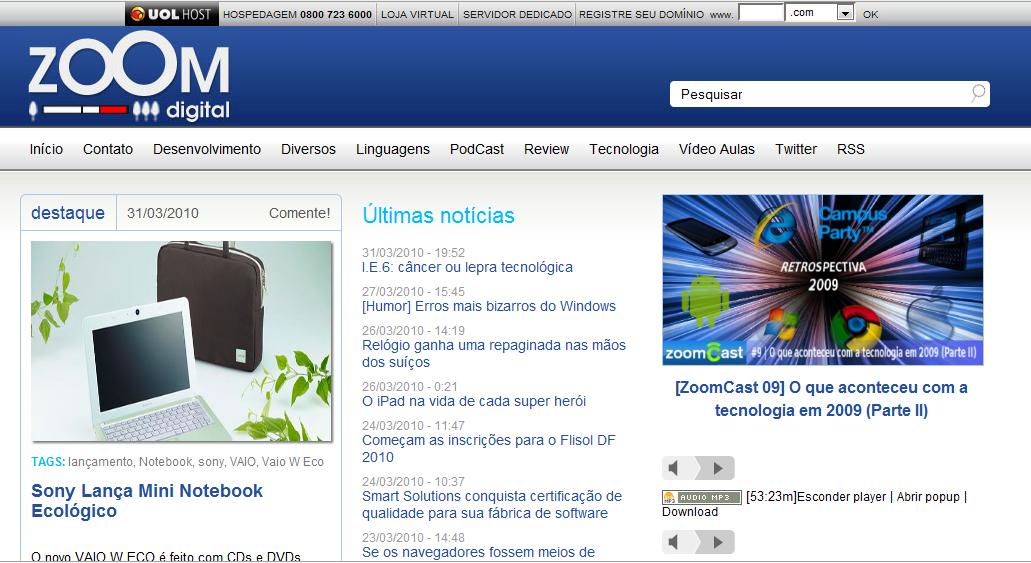Open the Linguagens menu item

[x=393, y=149]
